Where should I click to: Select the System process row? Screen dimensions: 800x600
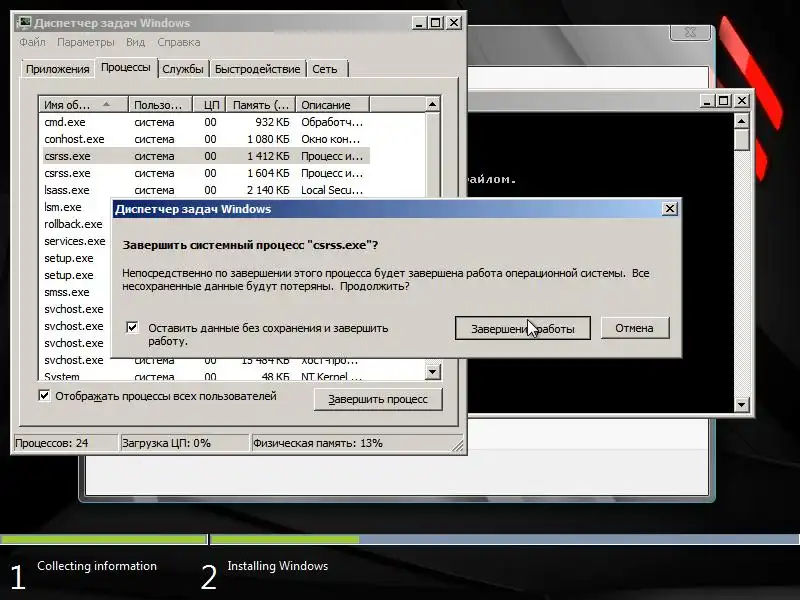(x=206, y=377)
